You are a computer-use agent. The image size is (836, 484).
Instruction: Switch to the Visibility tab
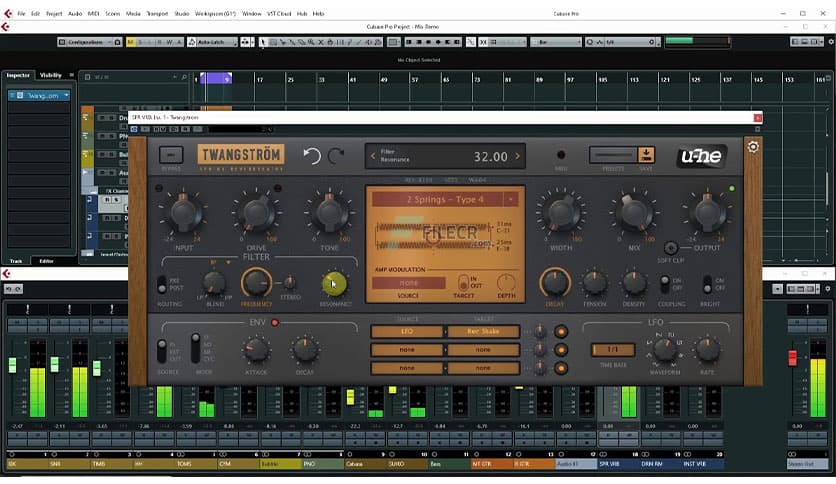(x=50, y=75)
